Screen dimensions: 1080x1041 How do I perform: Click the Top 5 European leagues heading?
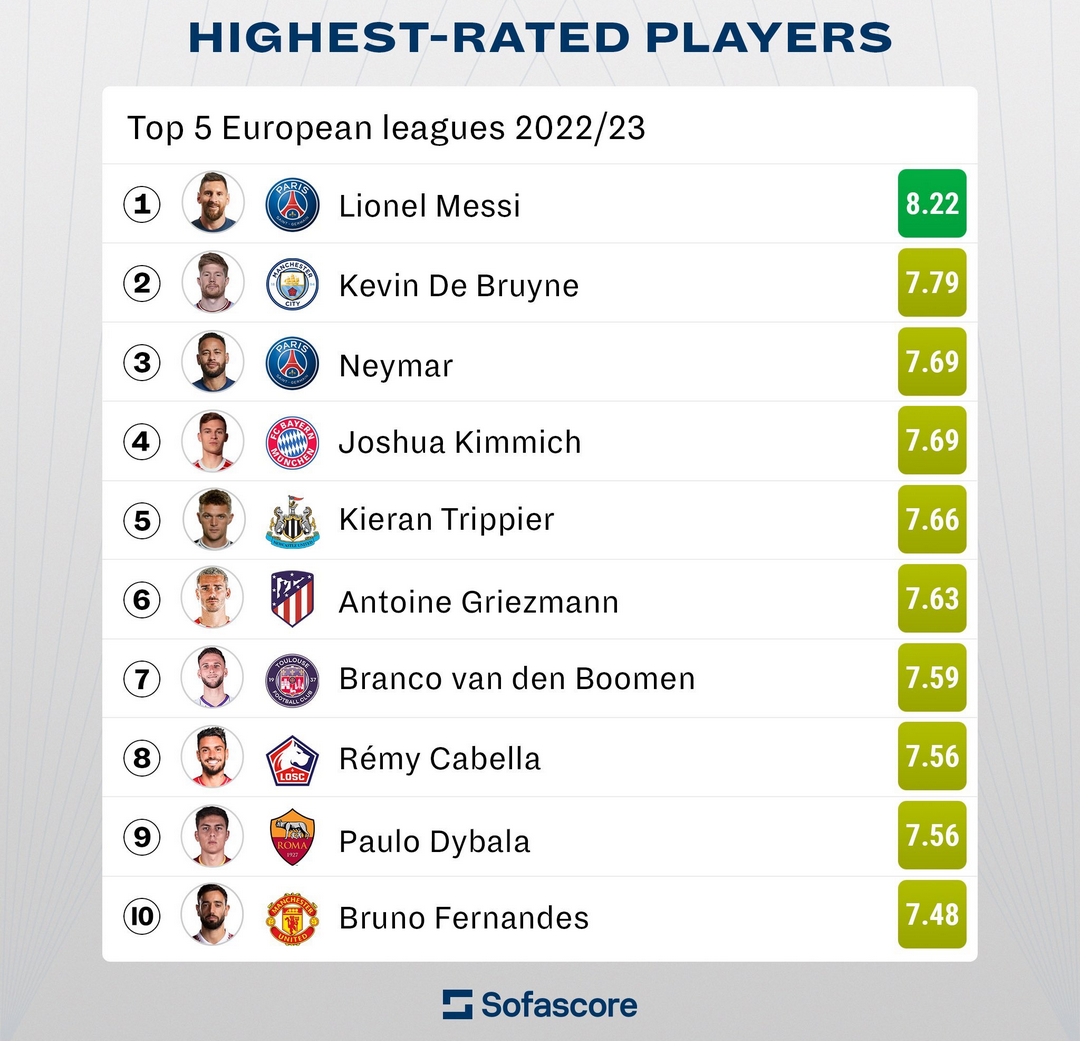[x=386, y=128]
